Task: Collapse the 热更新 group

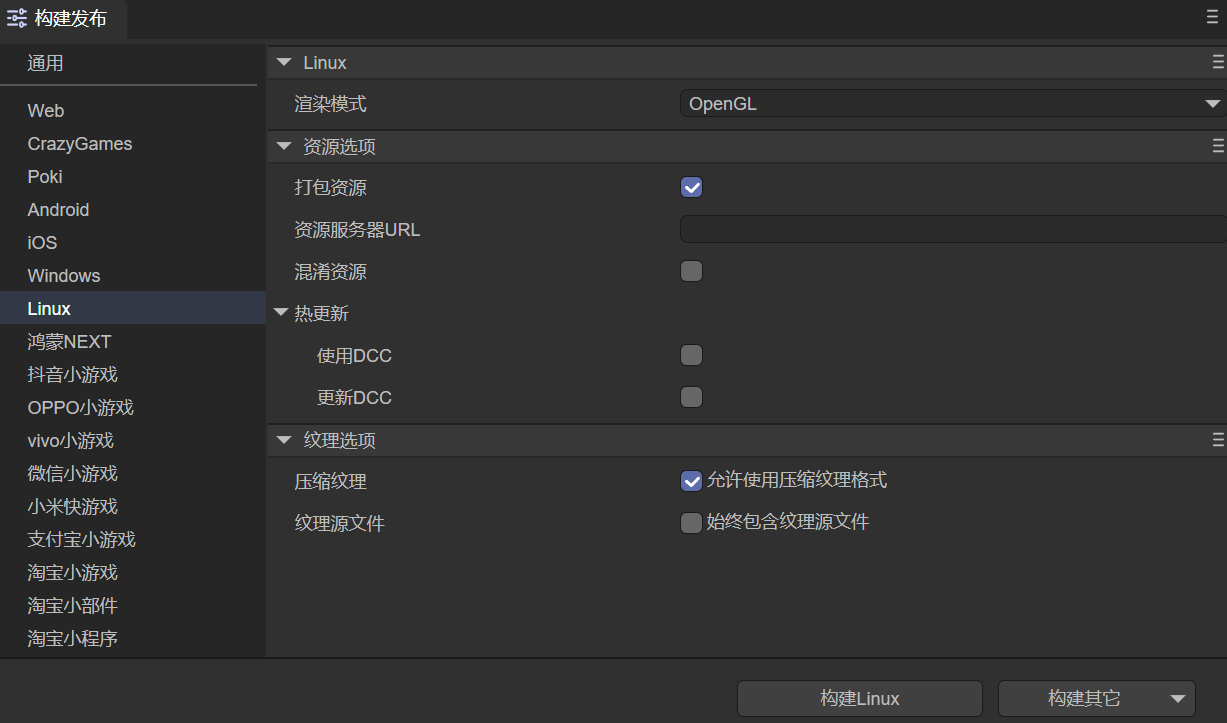Action: click(281, 313)
